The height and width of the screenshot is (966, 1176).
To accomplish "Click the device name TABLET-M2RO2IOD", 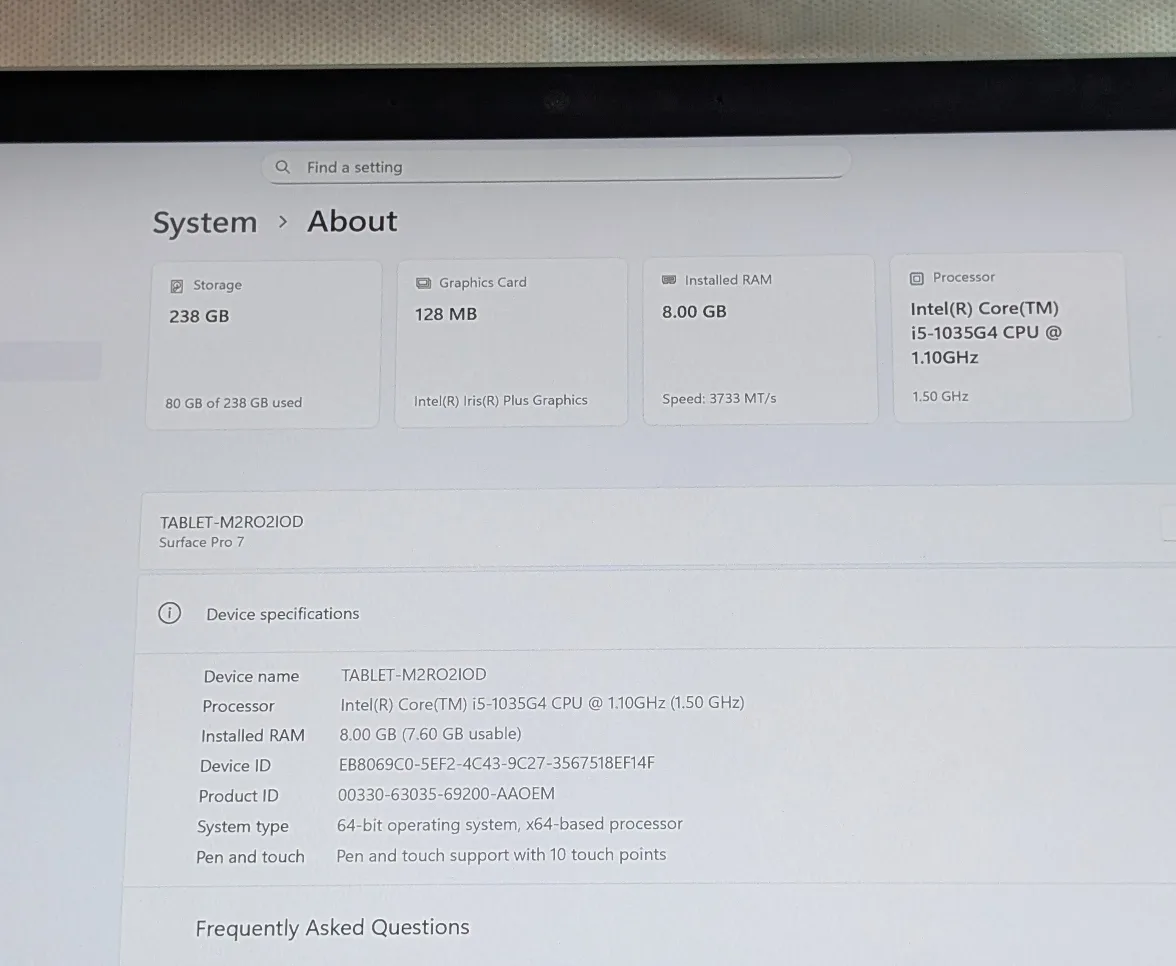I will point(233,521).
